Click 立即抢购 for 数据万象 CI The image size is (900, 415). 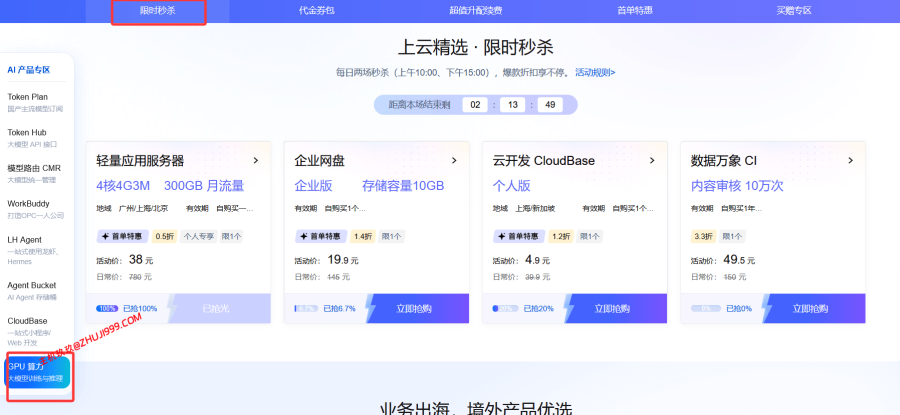813,309
